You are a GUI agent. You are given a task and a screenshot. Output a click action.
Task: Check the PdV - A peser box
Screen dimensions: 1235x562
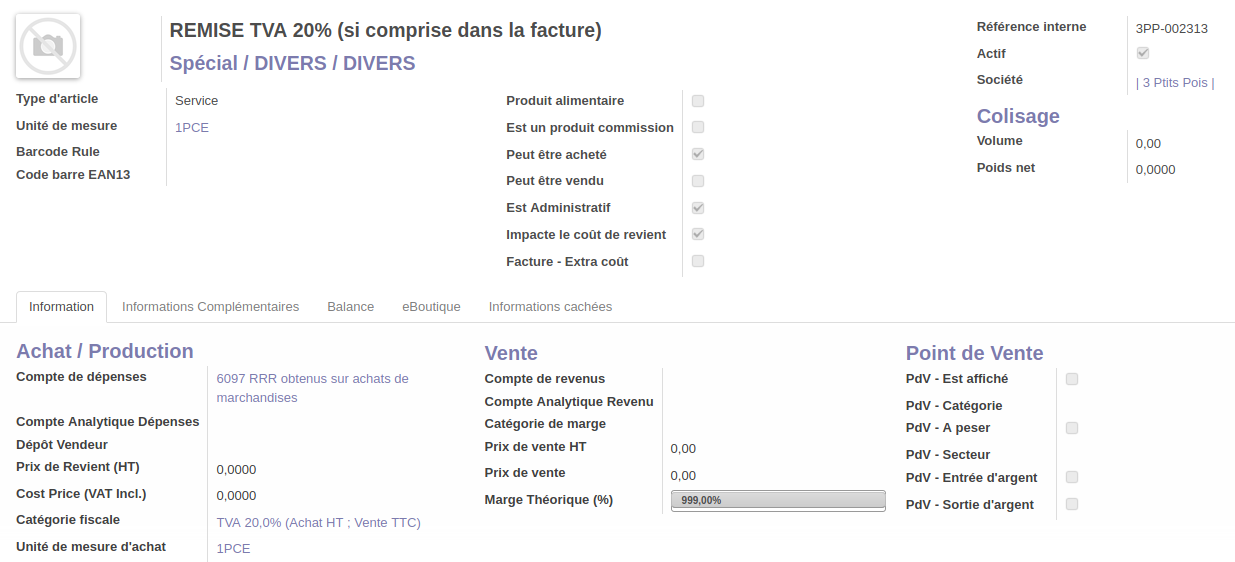click(1072, 428)
